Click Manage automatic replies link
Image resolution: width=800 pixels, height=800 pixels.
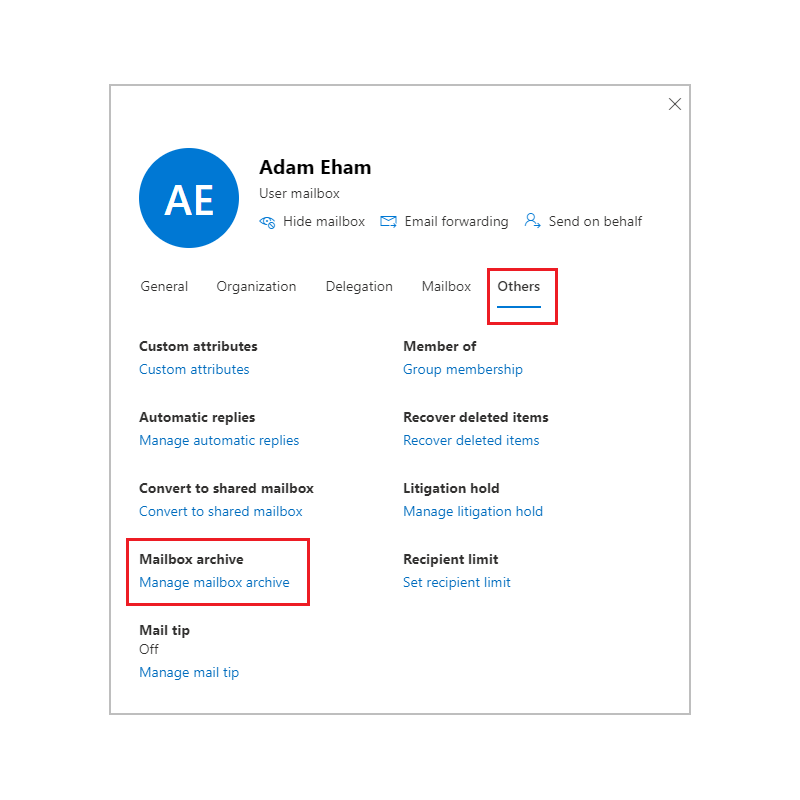pos(219,440)
